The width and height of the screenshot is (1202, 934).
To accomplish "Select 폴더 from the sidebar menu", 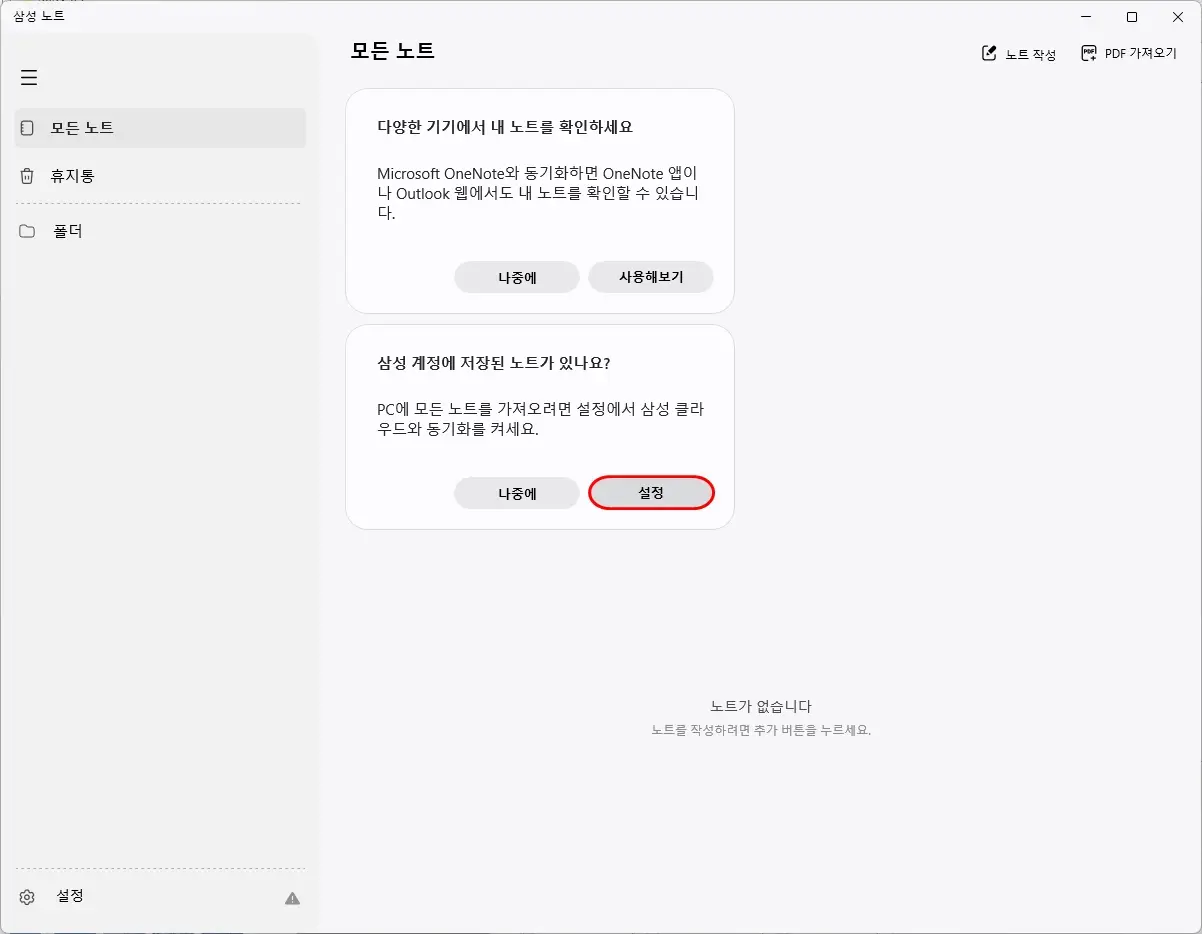I will 65,231.
